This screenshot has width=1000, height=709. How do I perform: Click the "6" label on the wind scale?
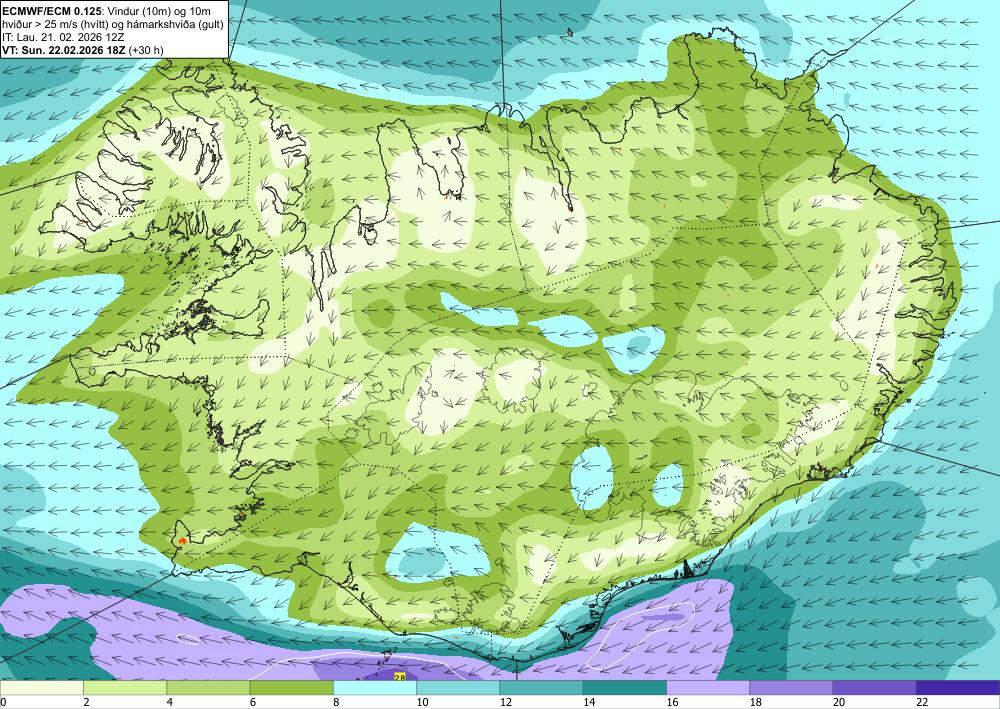pos(253,702)
